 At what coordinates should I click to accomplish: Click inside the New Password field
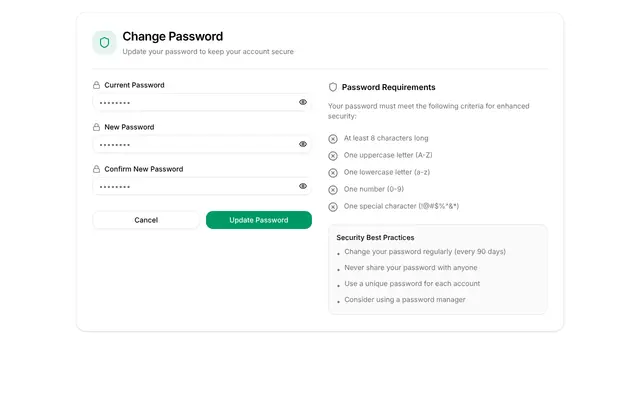(x=202, y=144)
